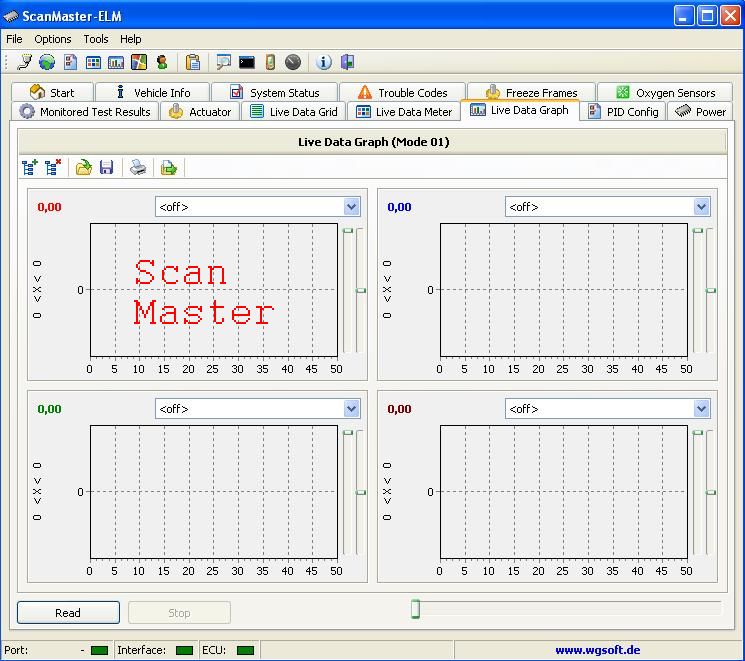Screen dimensions: 745x661
Task: Switch to the Live Data Meter tab
Action: pos(404,112)
